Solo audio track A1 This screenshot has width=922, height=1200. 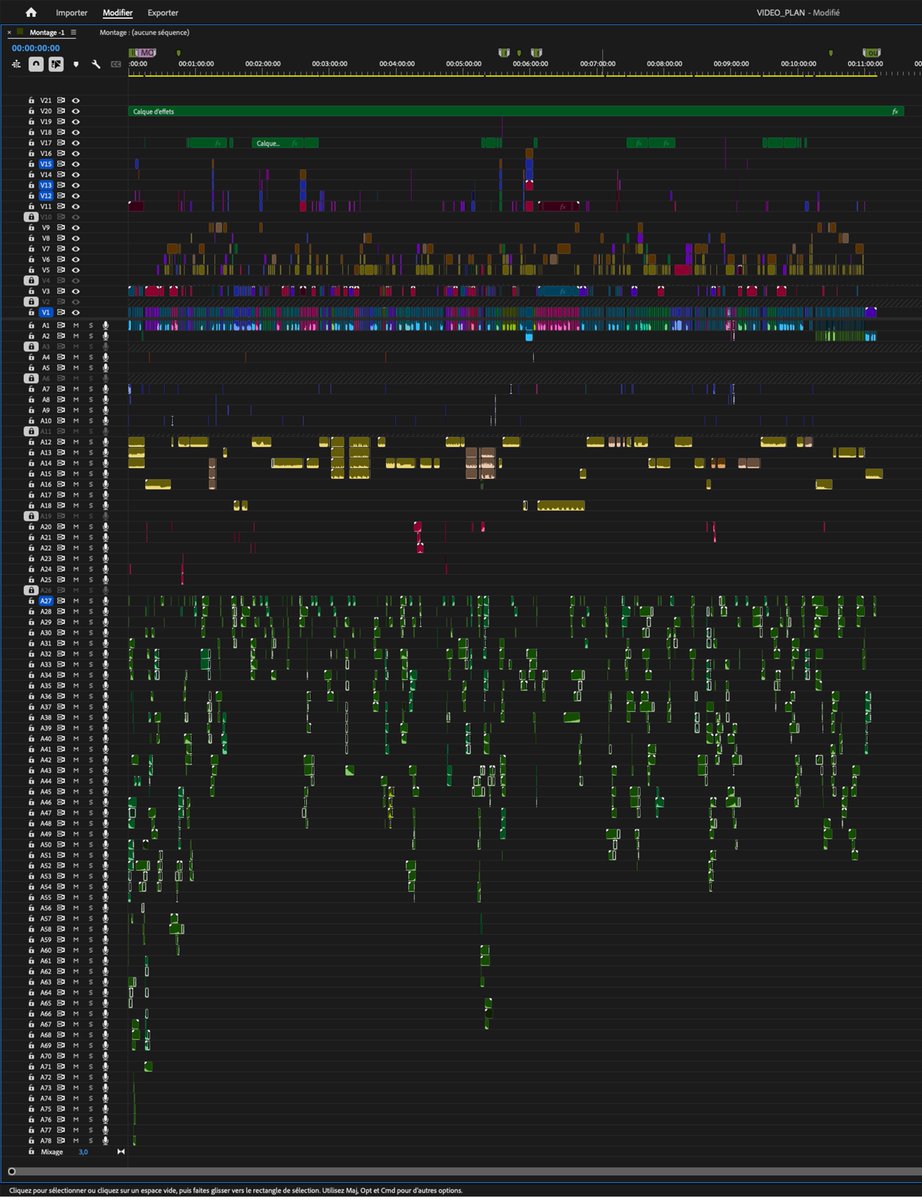coord(90,326)
